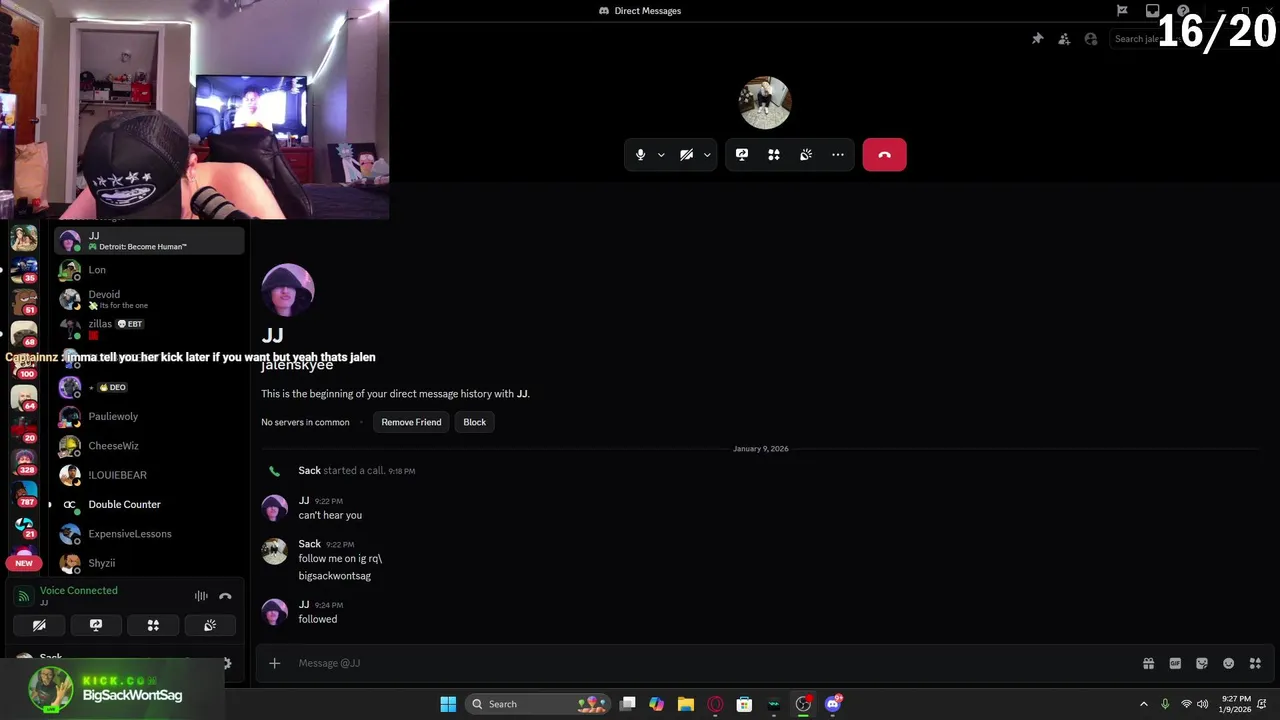Open Discord inbox icon
1280x720 pixels.
click(x=1152, y=11)
